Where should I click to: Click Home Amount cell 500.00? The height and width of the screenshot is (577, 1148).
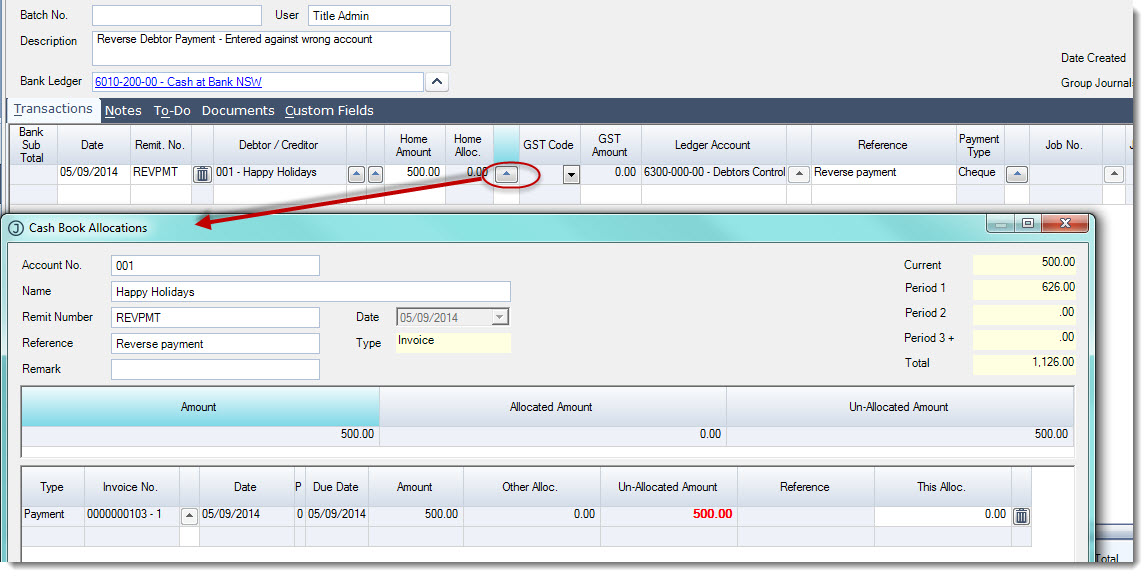click(415, 173)
